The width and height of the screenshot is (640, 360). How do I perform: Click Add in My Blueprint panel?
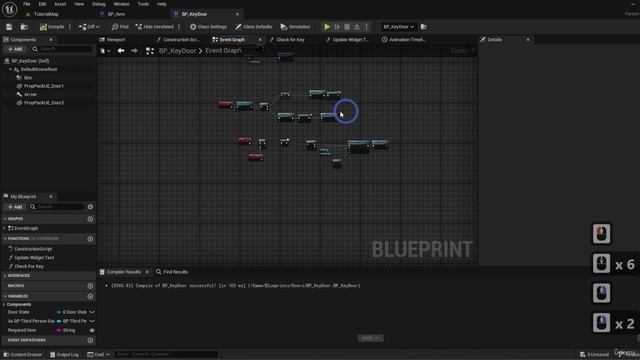click(x=15, y=207)
